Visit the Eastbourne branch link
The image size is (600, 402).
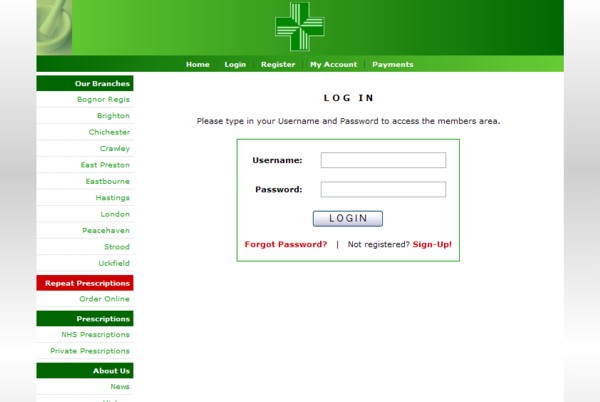click(108, 181)
